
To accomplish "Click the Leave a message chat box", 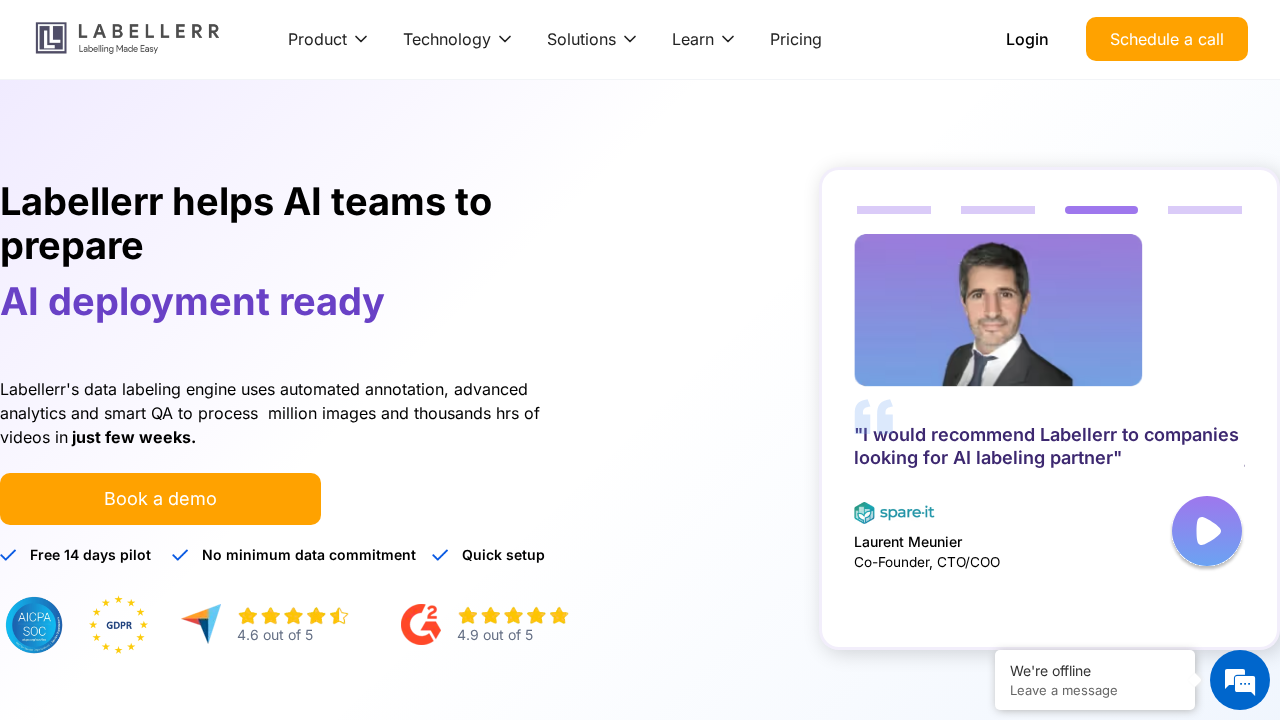I will [x=1095, y=680].
